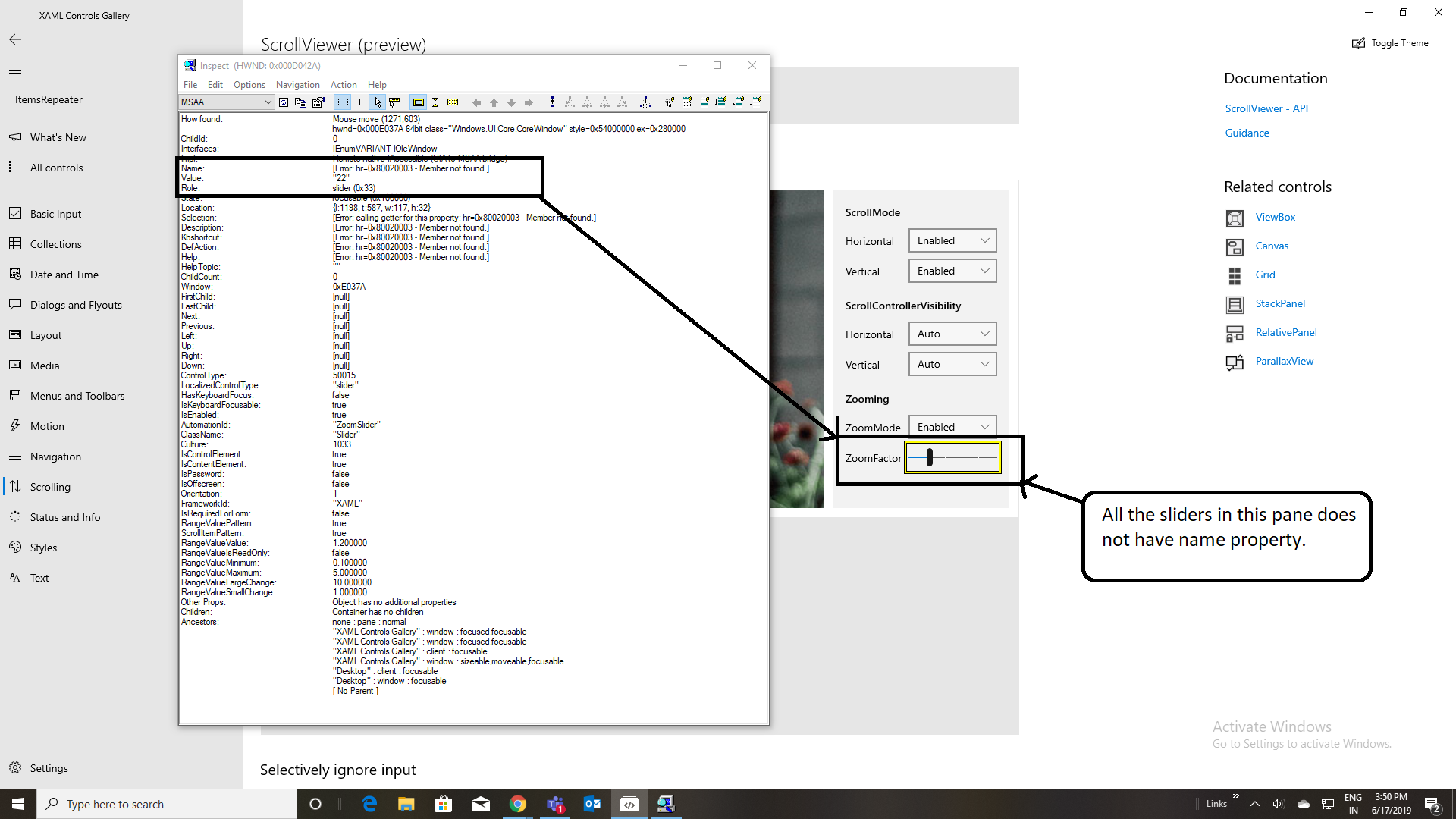Open the properties settings icon in Inspect
1456x819 pixels.
[x=318, y=102]
